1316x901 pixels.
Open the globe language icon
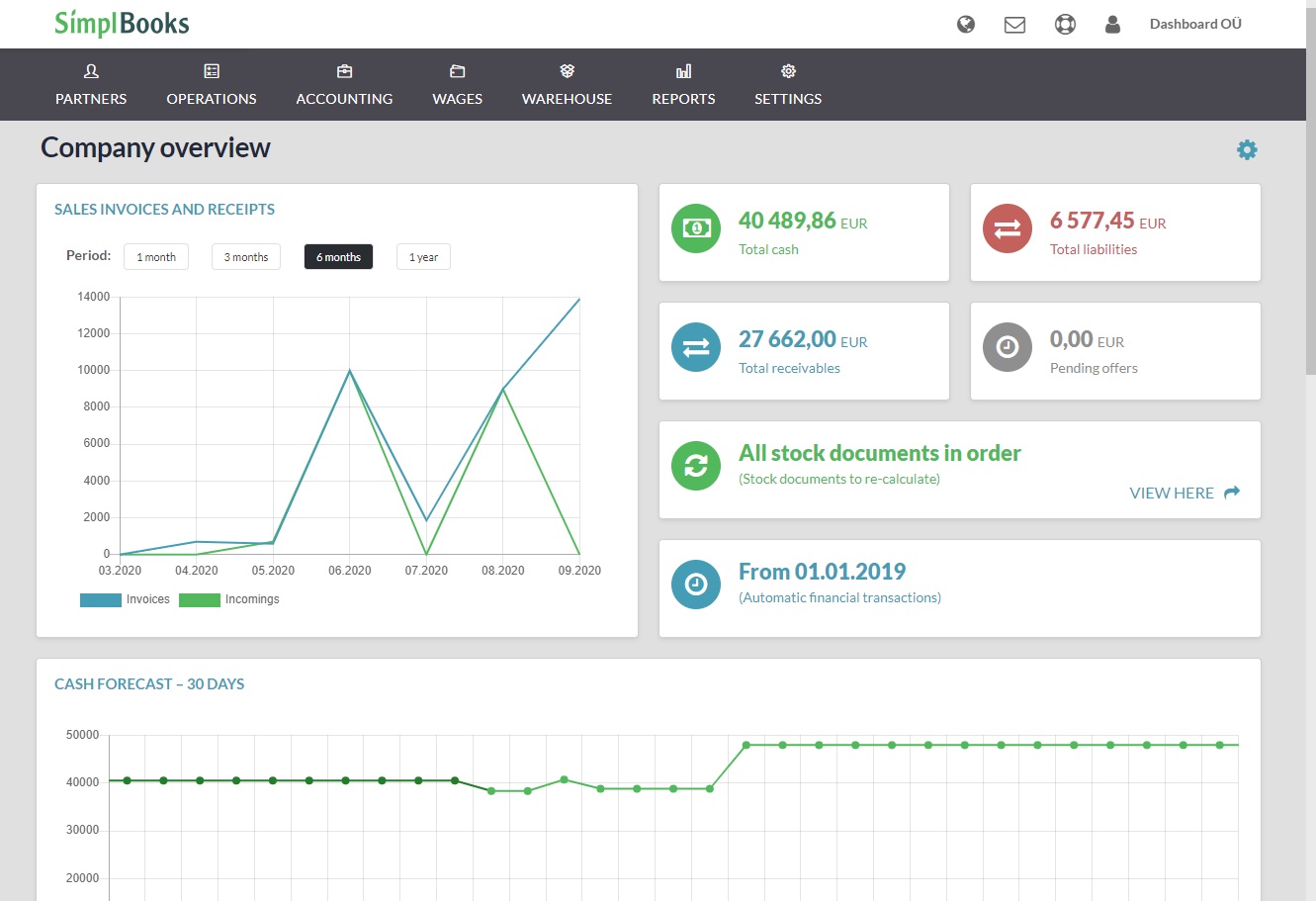[x=966, y=25]
